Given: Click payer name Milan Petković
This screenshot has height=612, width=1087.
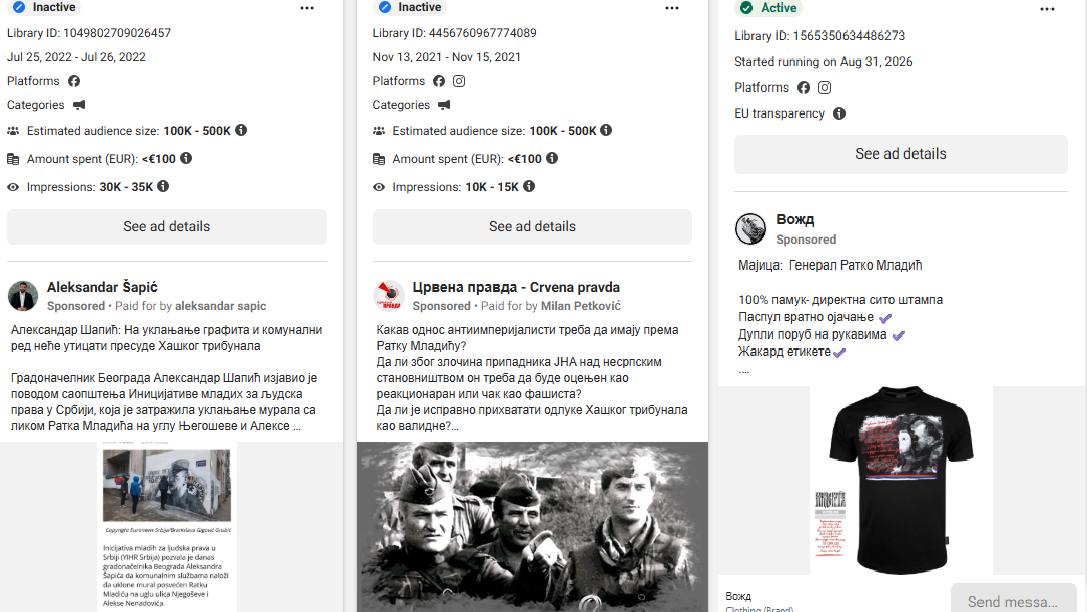Looking at the screenshot, I should [x=580, y=306].
